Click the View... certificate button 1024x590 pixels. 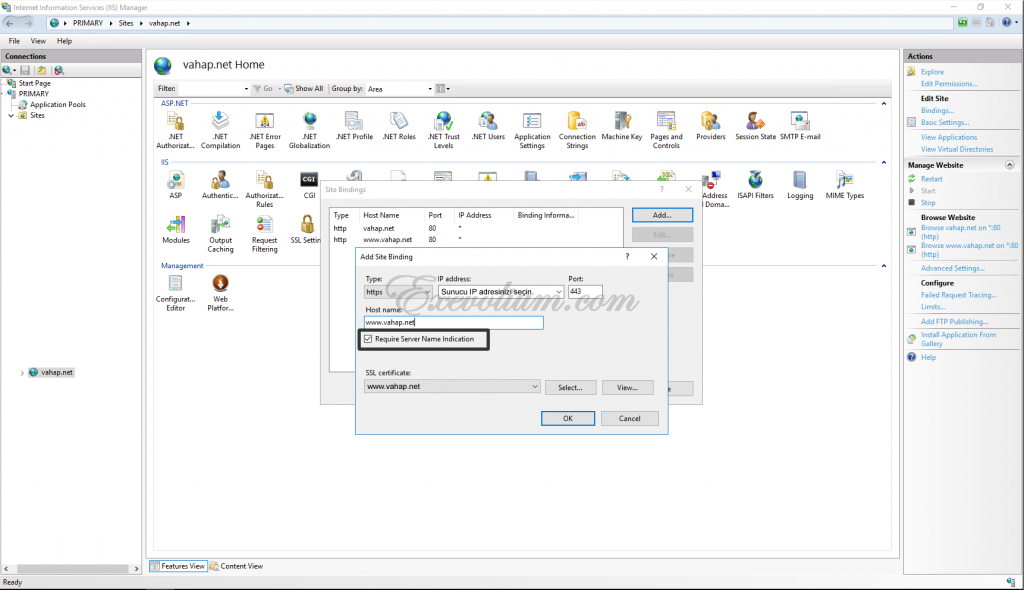pos(627,387)
